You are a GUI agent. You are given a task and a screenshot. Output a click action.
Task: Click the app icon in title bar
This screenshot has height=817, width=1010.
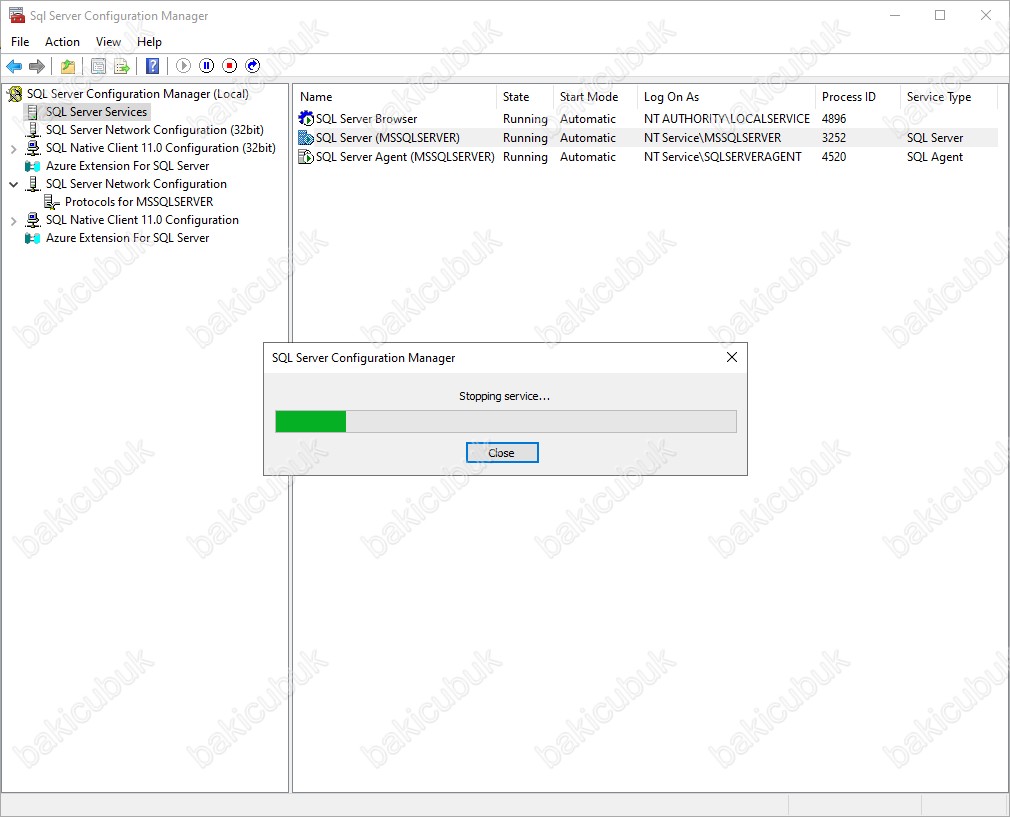pos(17,15)
